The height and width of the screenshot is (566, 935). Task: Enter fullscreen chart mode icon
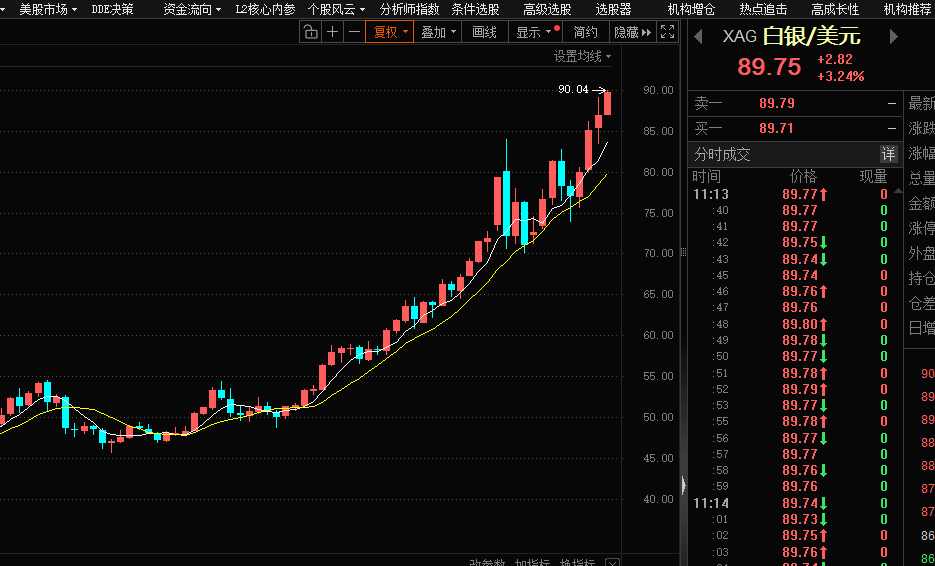[x=668, y=32]
